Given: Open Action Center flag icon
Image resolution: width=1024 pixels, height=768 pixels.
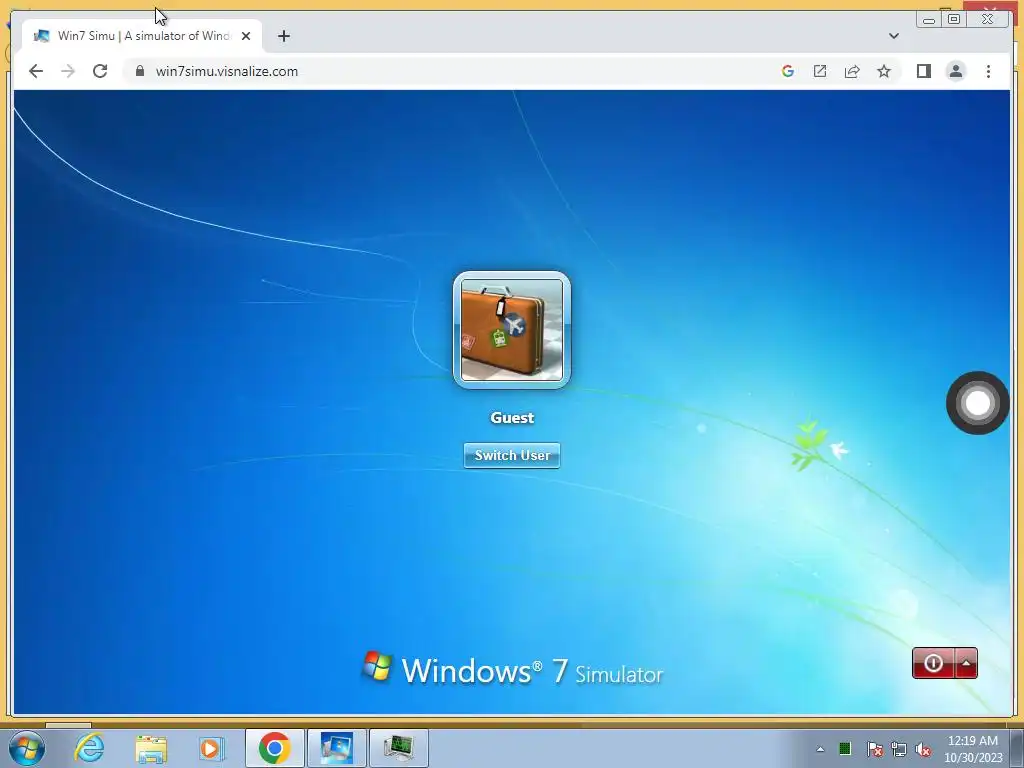Looking at the screenshot, I should click(x=874, y=749).
